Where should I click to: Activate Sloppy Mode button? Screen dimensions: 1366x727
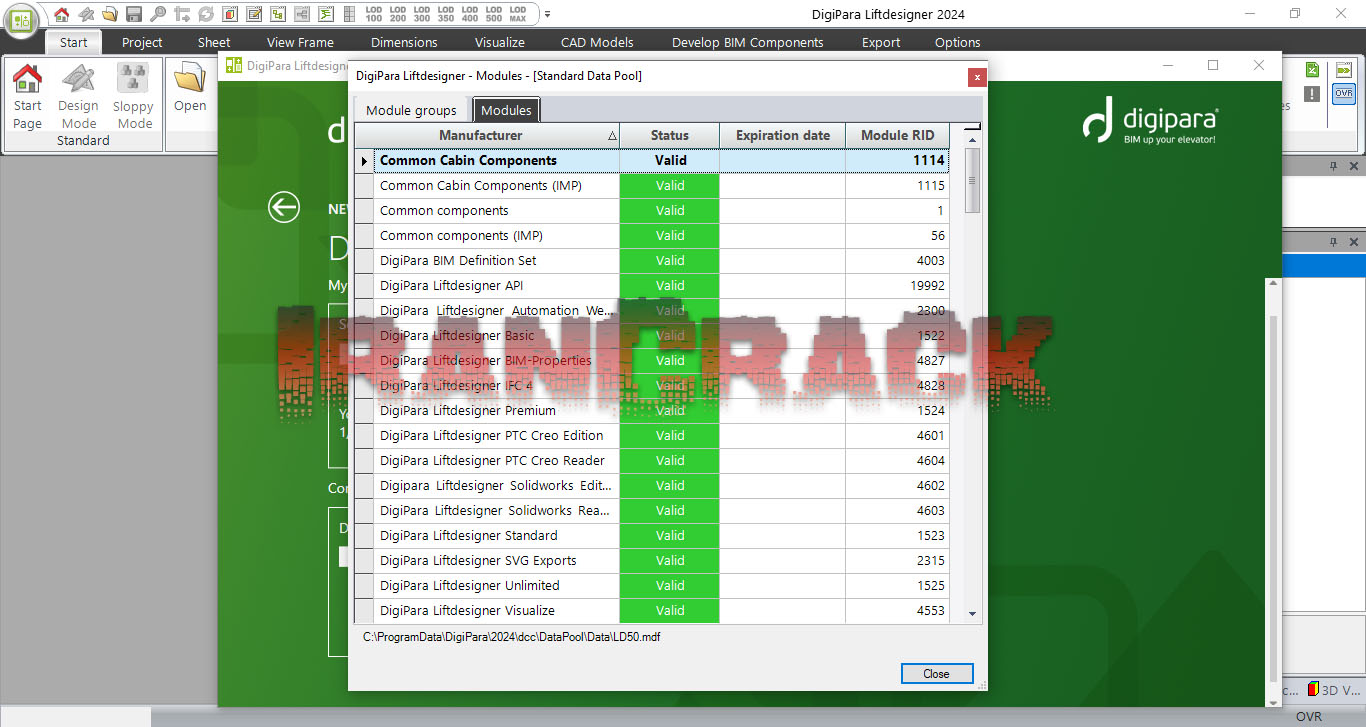pyautogui.click(x=133, y=95)
